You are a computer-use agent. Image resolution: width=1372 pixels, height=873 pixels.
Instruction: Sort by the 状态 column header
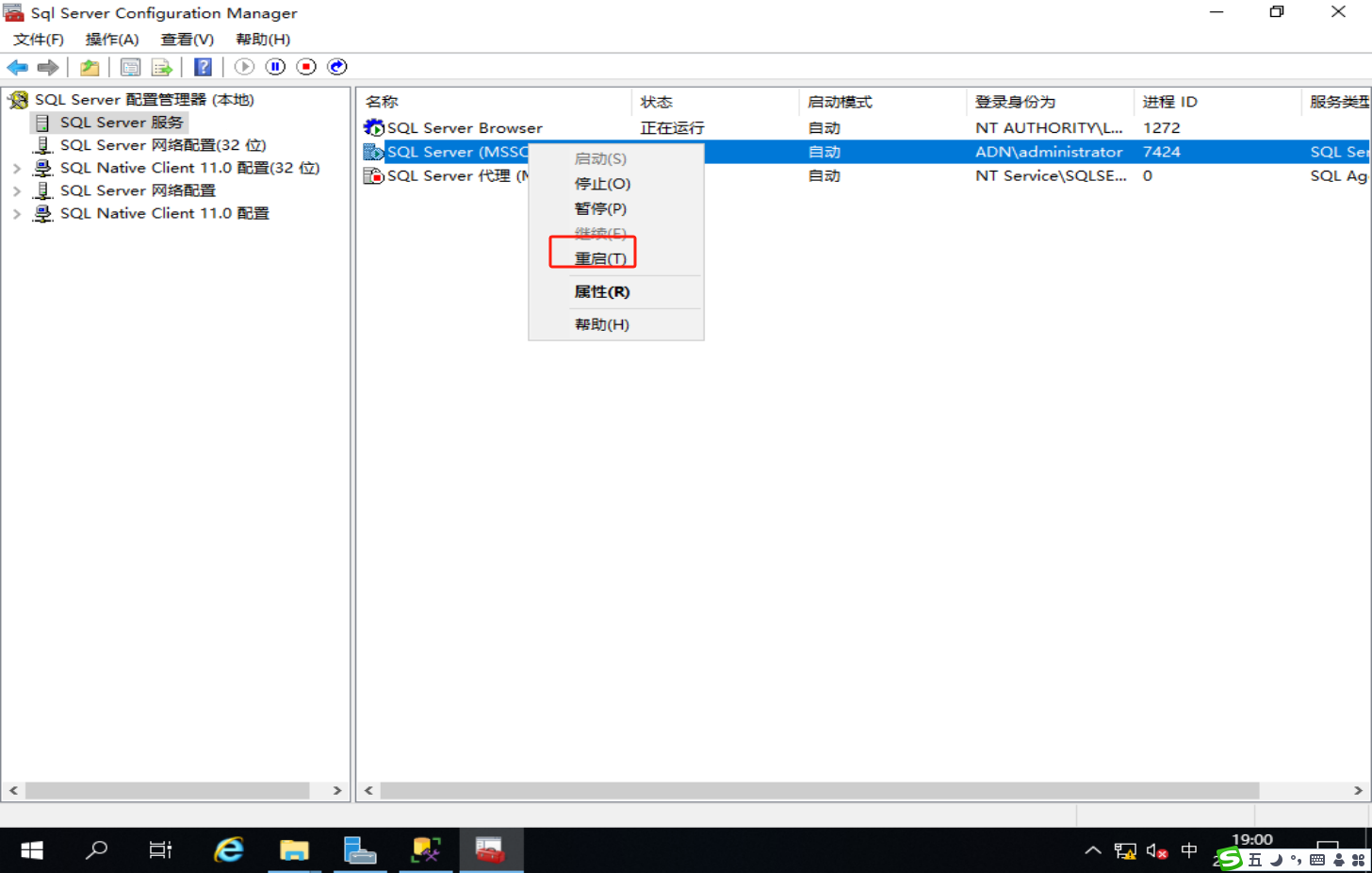[714, 102]
